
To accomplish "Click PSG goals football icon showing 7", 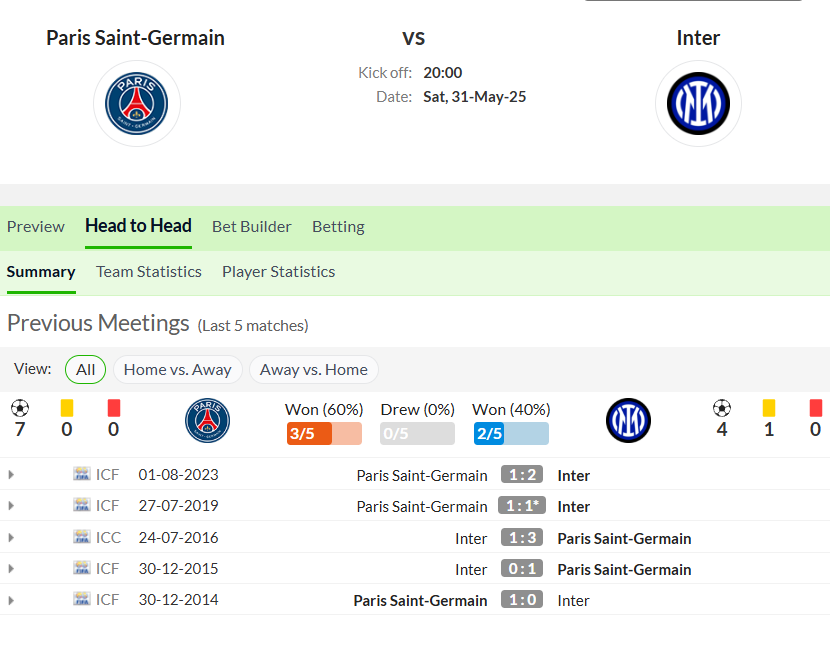I will 20,408.
